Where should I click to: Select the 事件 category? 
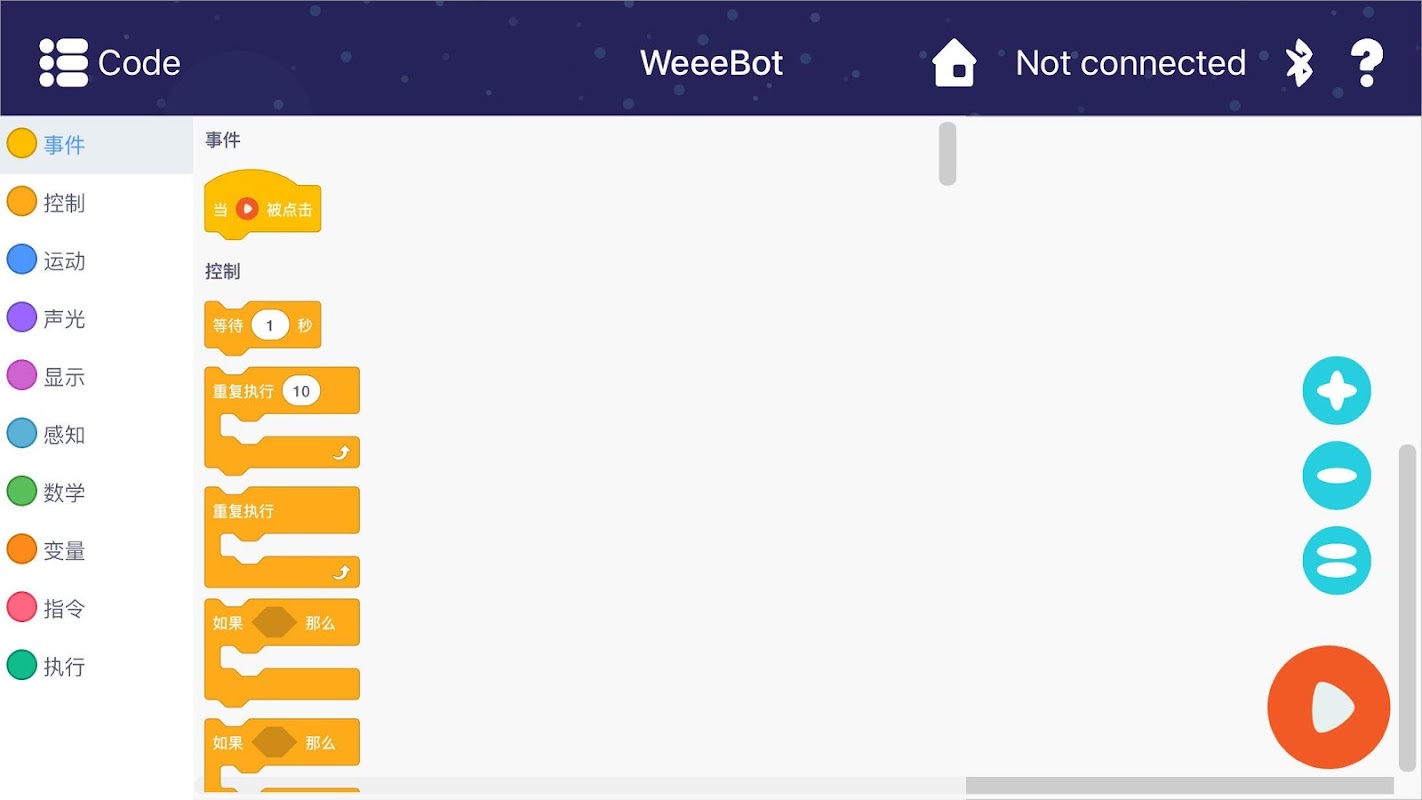tap(64, 145)
